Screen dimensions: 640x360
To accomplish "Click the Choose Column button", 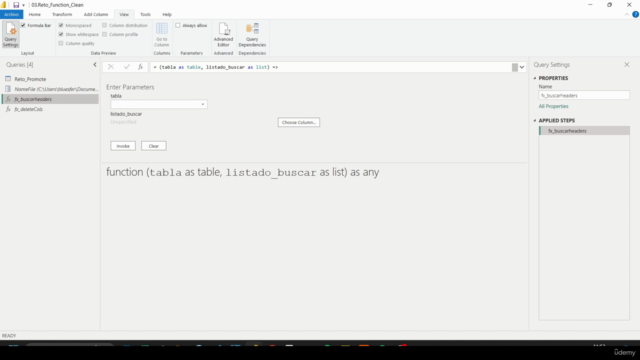I will (299, 122).
